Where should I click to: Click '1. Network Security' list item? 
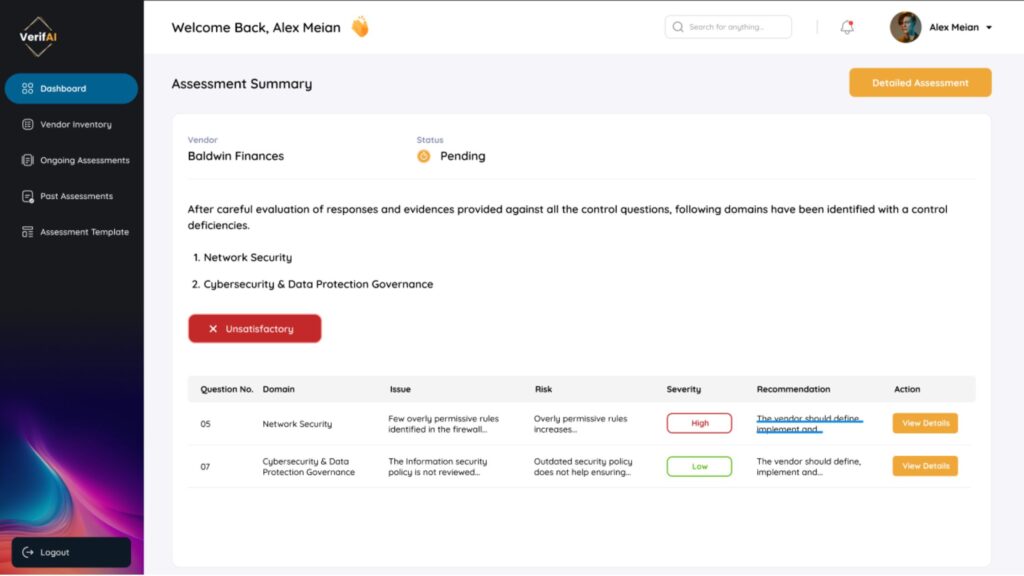[242, 257]
